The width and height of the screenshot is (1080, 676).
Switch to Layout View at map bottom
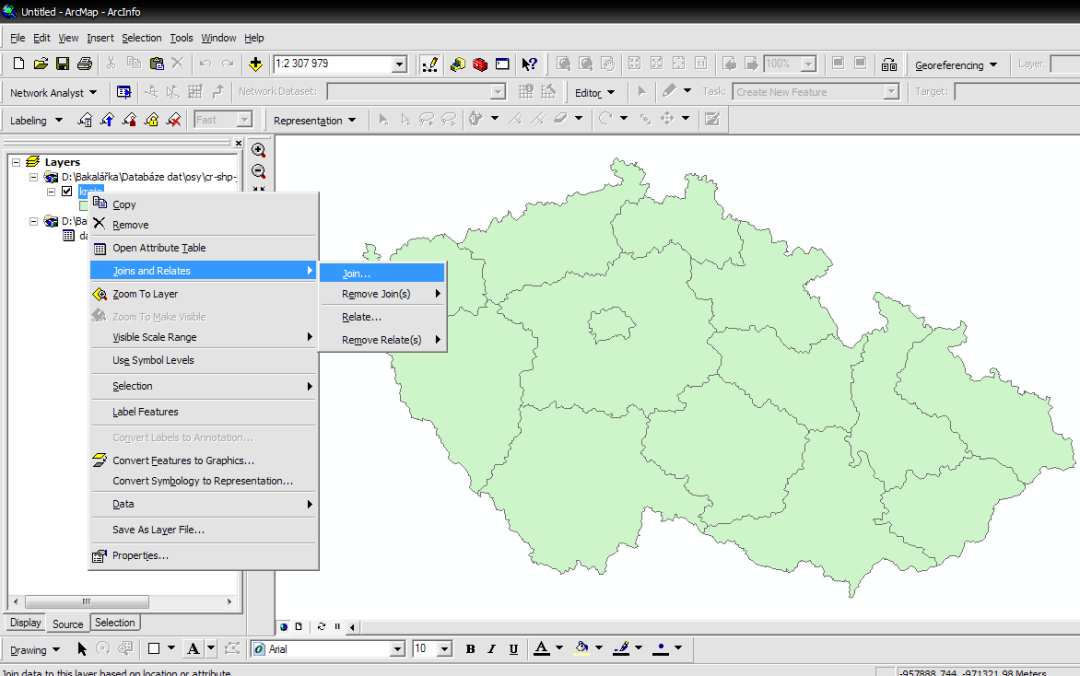click(x=298, y=627)
